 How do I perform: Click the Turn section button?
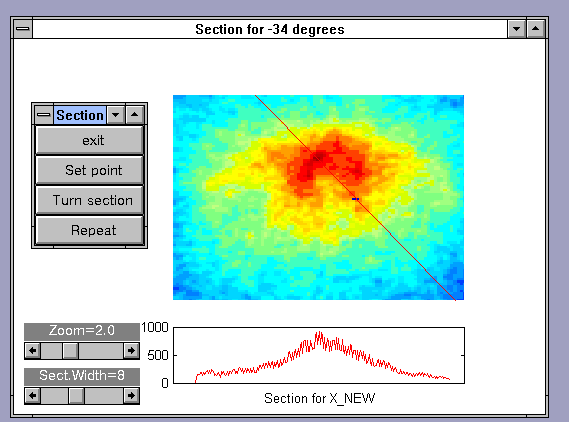[x=89, y=200]
